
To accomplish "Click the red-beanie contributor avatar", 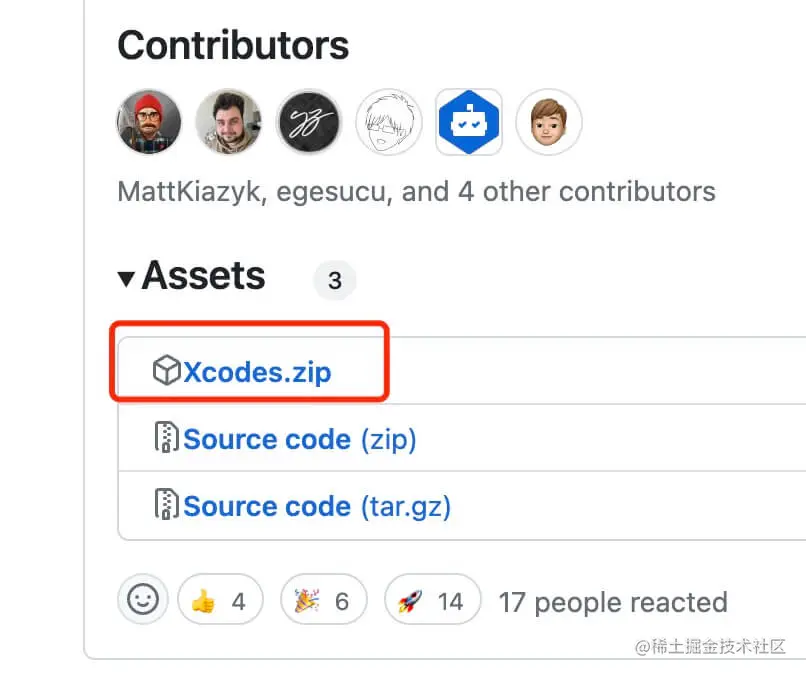I will point(150,122).
